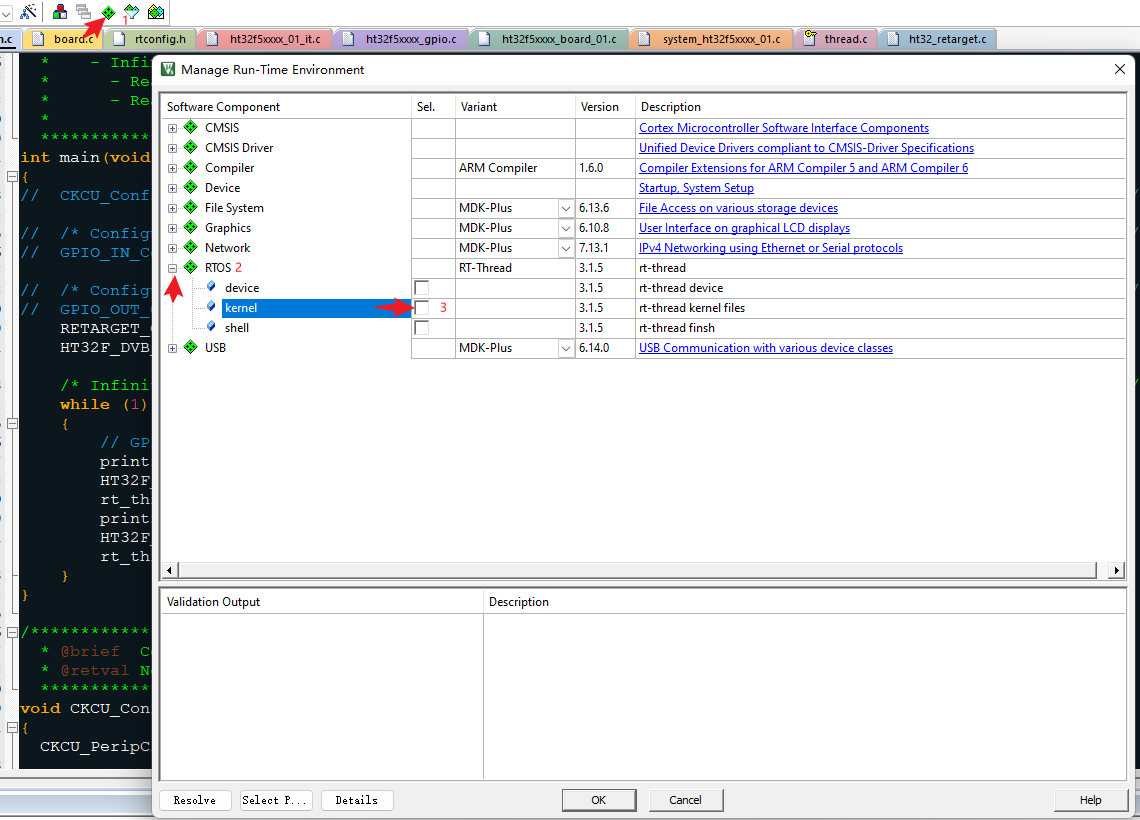Expand the Compiler tree node
The width and height of the screenshot is (1140, 820).
point(173,168)
